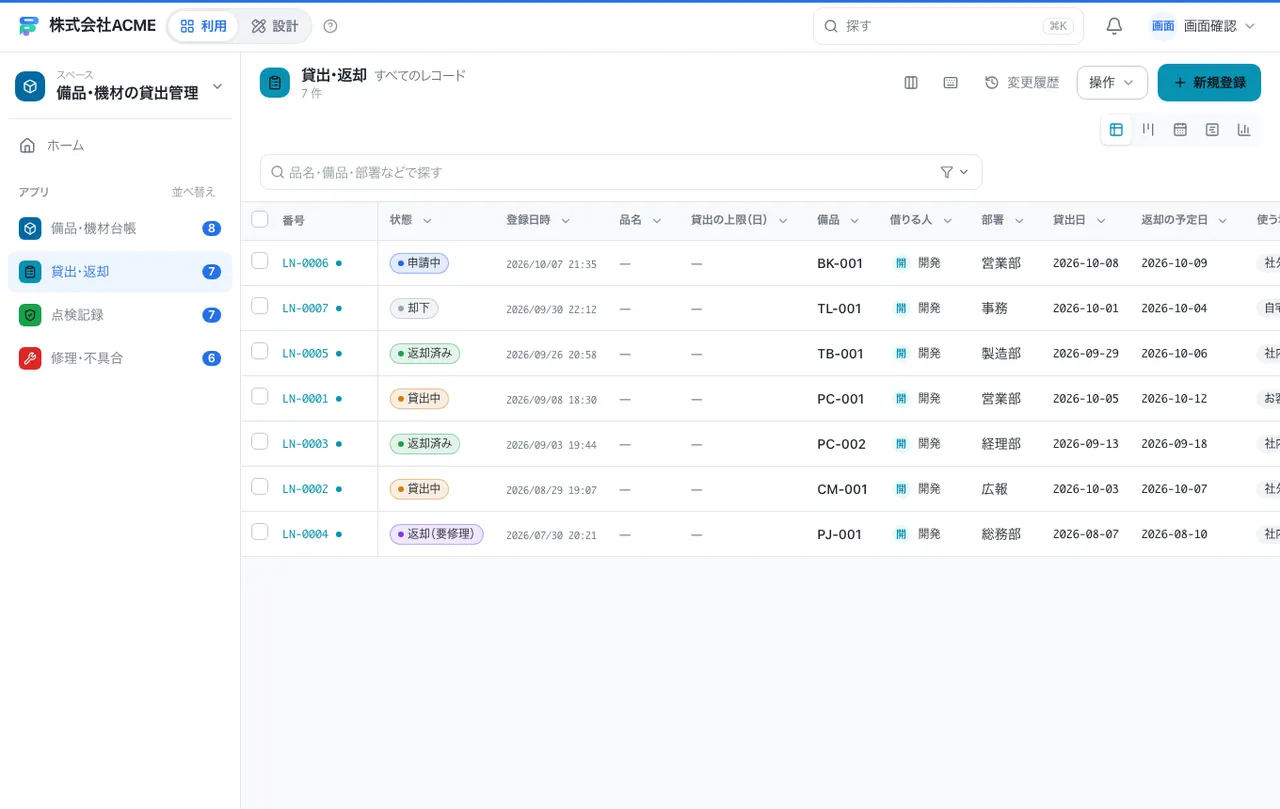This screenshot has width=1280, height=809.
Task: Switch to the 設計 mode tab
Action: tap(275, 26)
